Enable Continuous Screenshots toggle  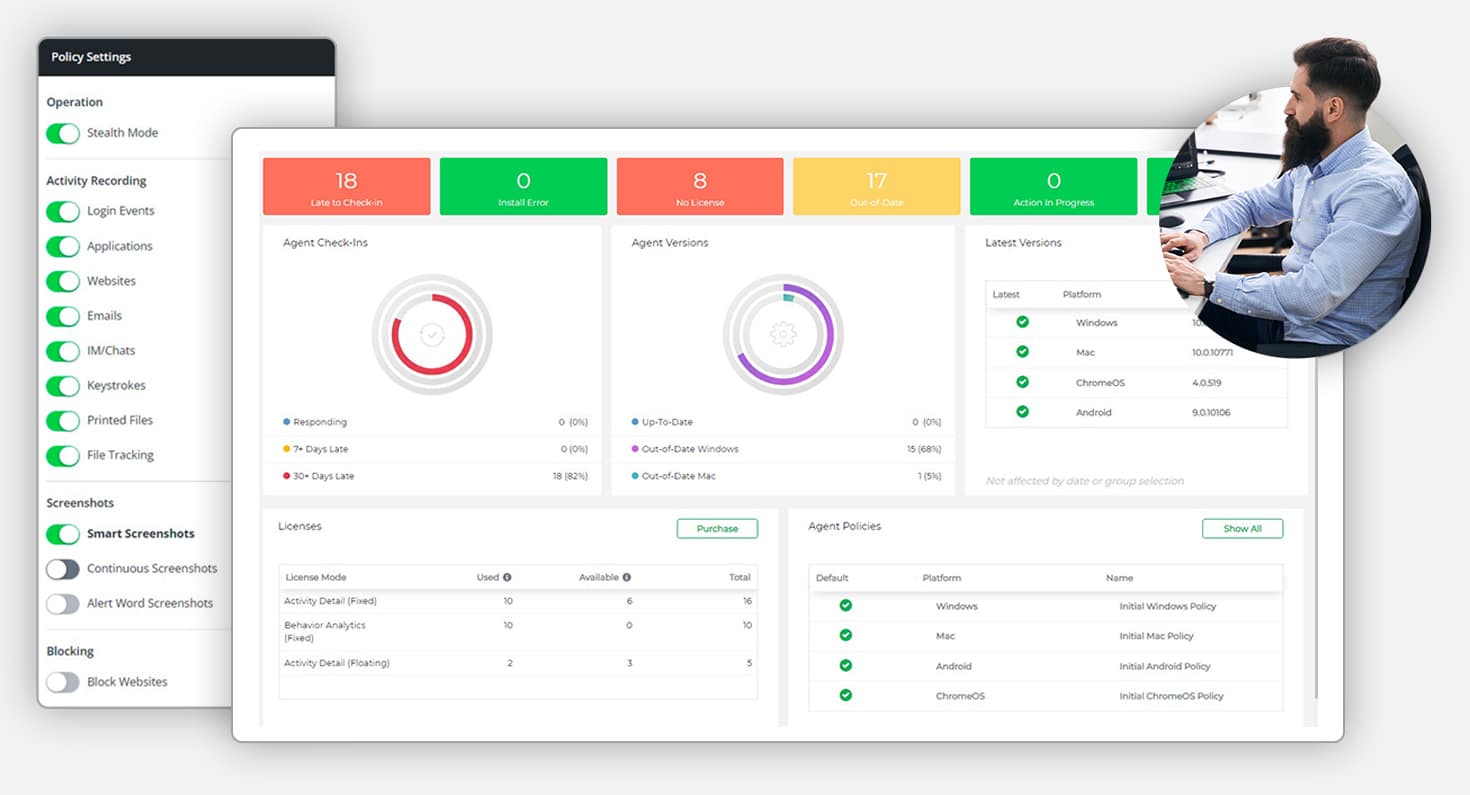point(63,569)
